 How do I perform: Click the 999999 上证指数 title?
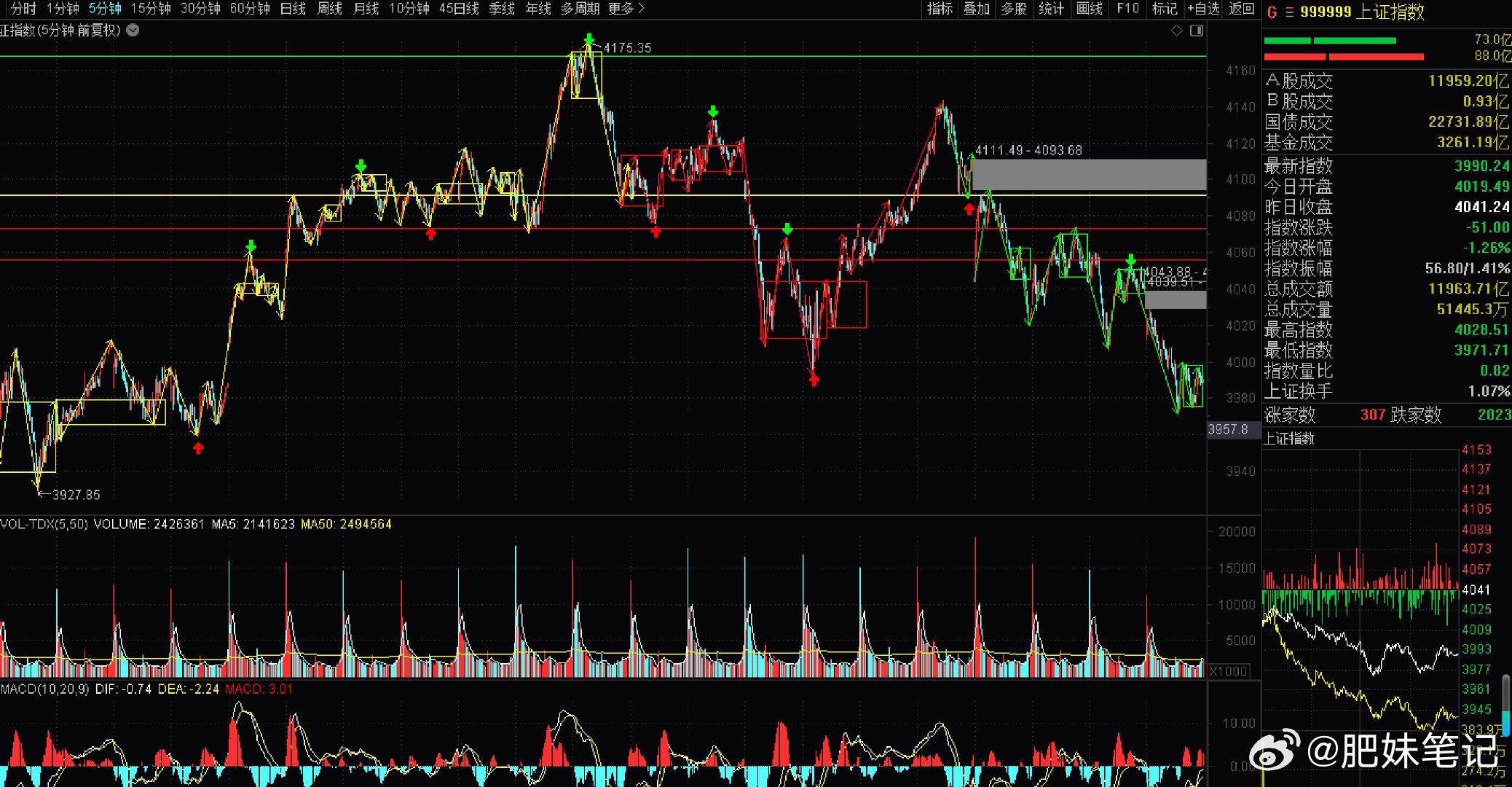(x=1362, y=12)
